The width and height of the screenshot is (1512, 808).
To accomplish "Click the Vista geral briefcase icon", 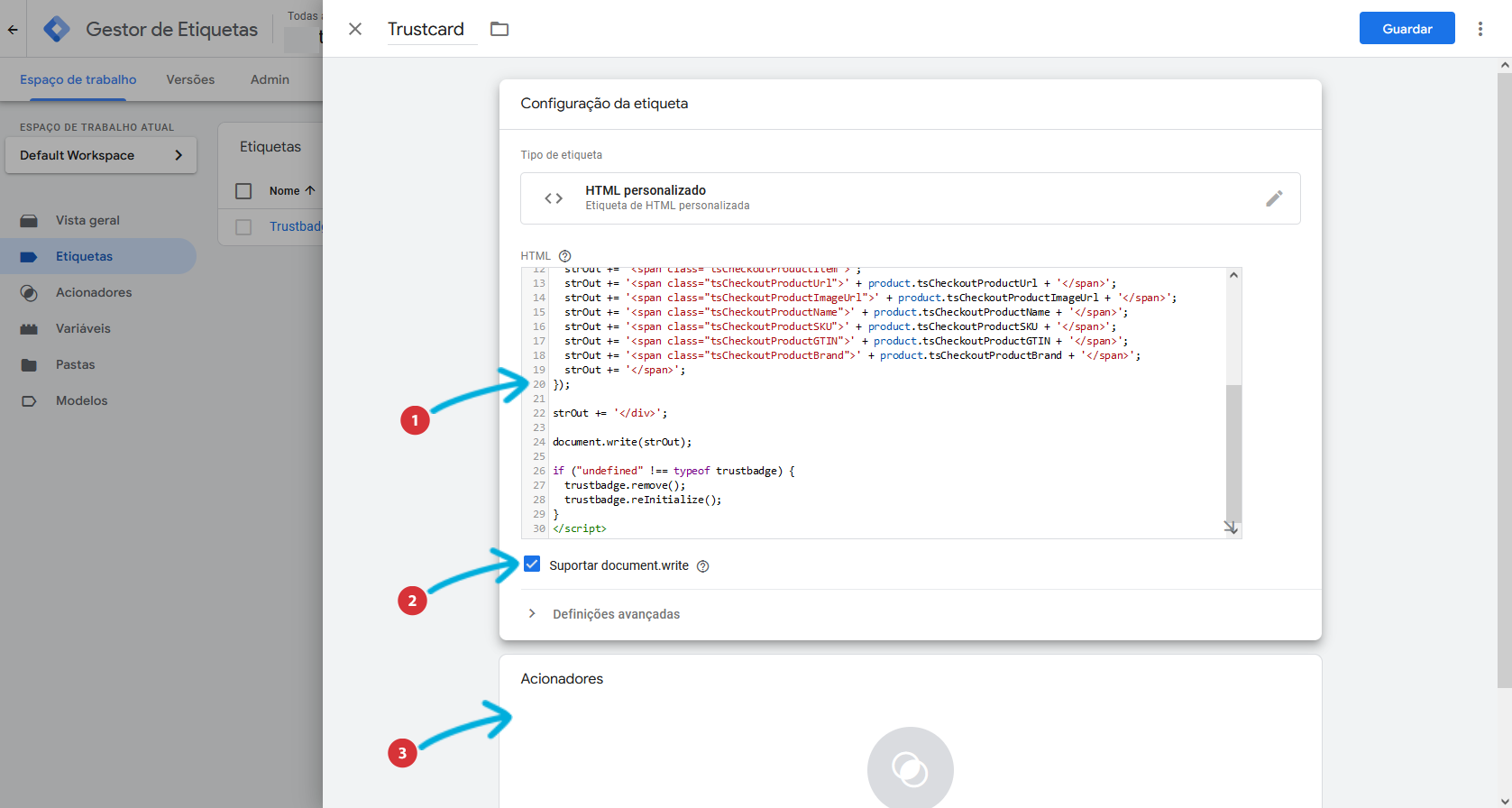I will [x=29, y=220].
